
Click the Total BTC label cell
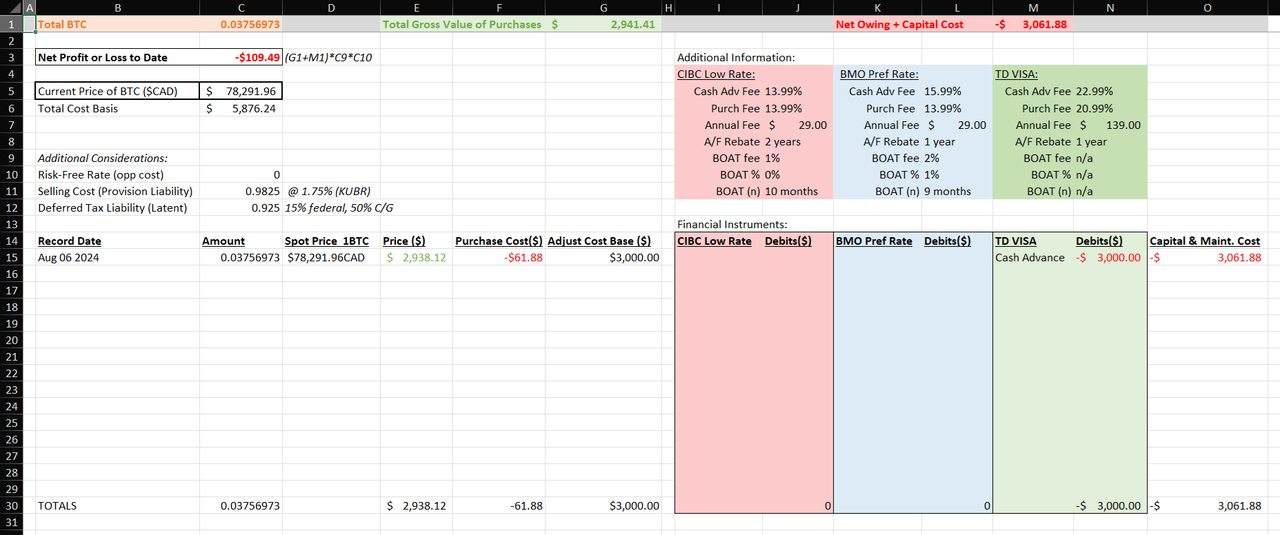pyautogui.click(x=117, y=24)
